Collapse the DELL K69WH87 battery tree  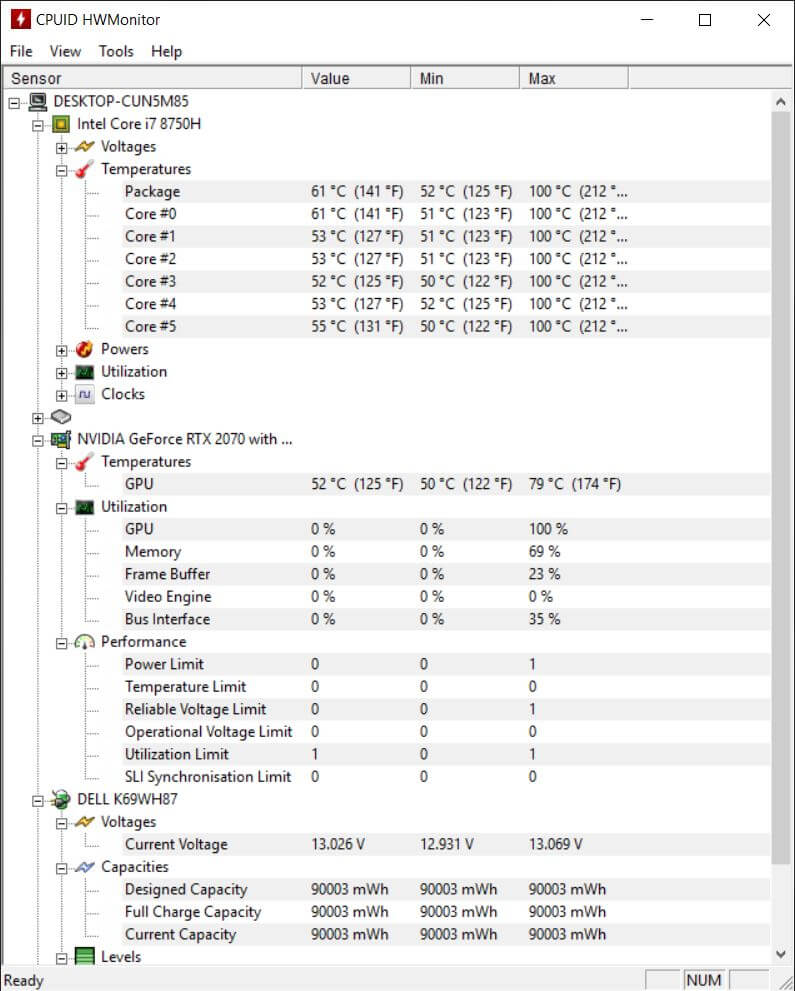[x=38, y=801]
